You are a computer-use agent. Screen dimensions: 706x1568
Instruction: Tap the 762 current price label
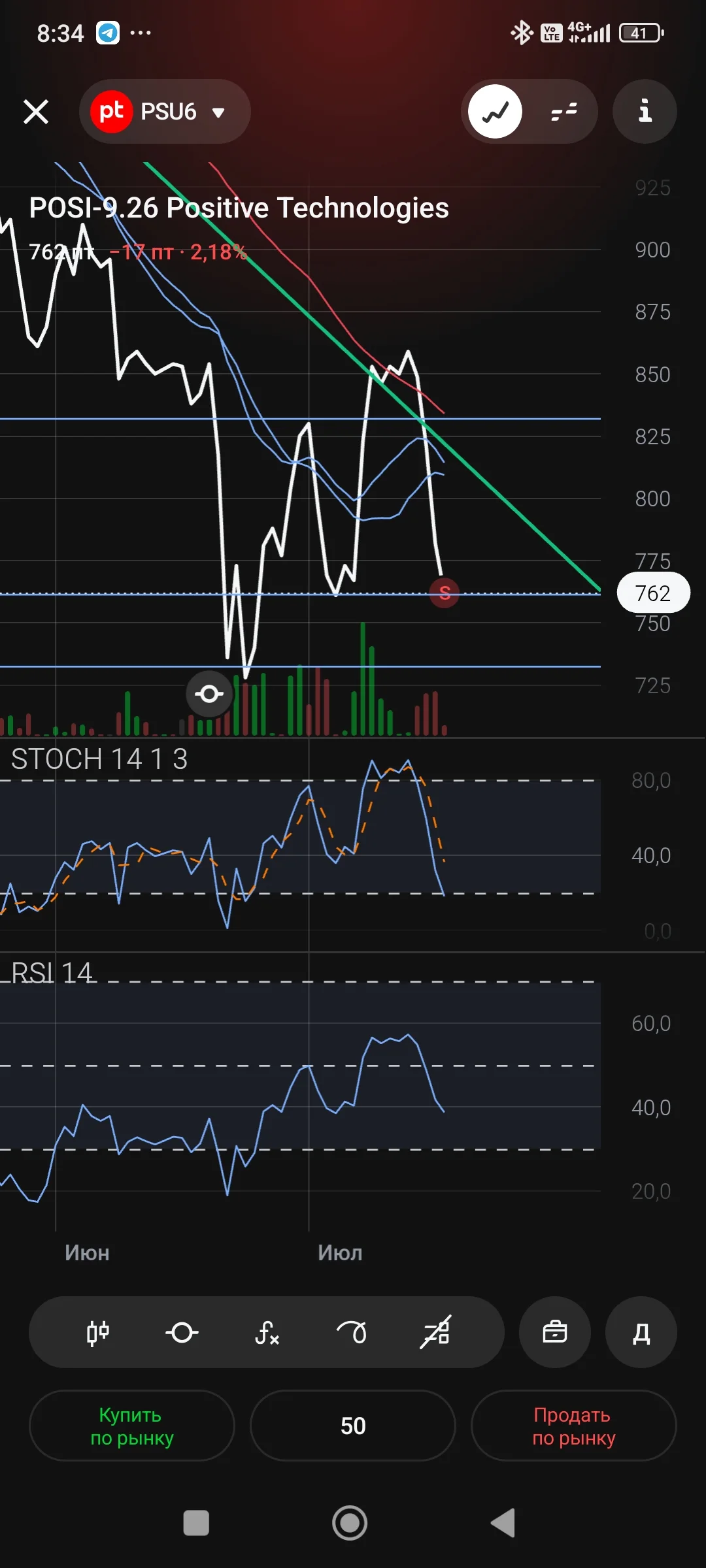(653, 593)
